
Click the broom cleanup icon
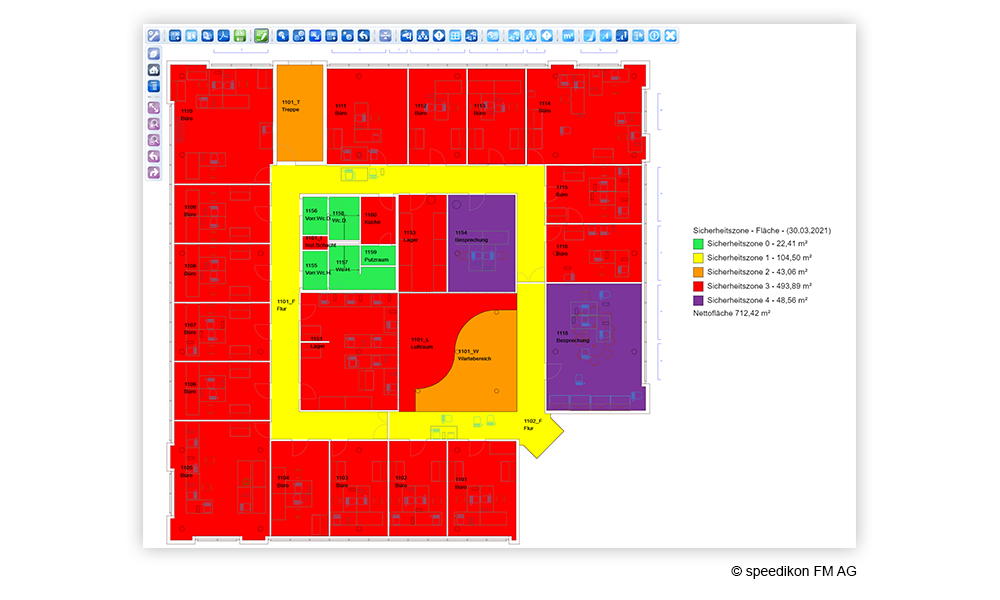pyautogui.click(x=589, y=36)
